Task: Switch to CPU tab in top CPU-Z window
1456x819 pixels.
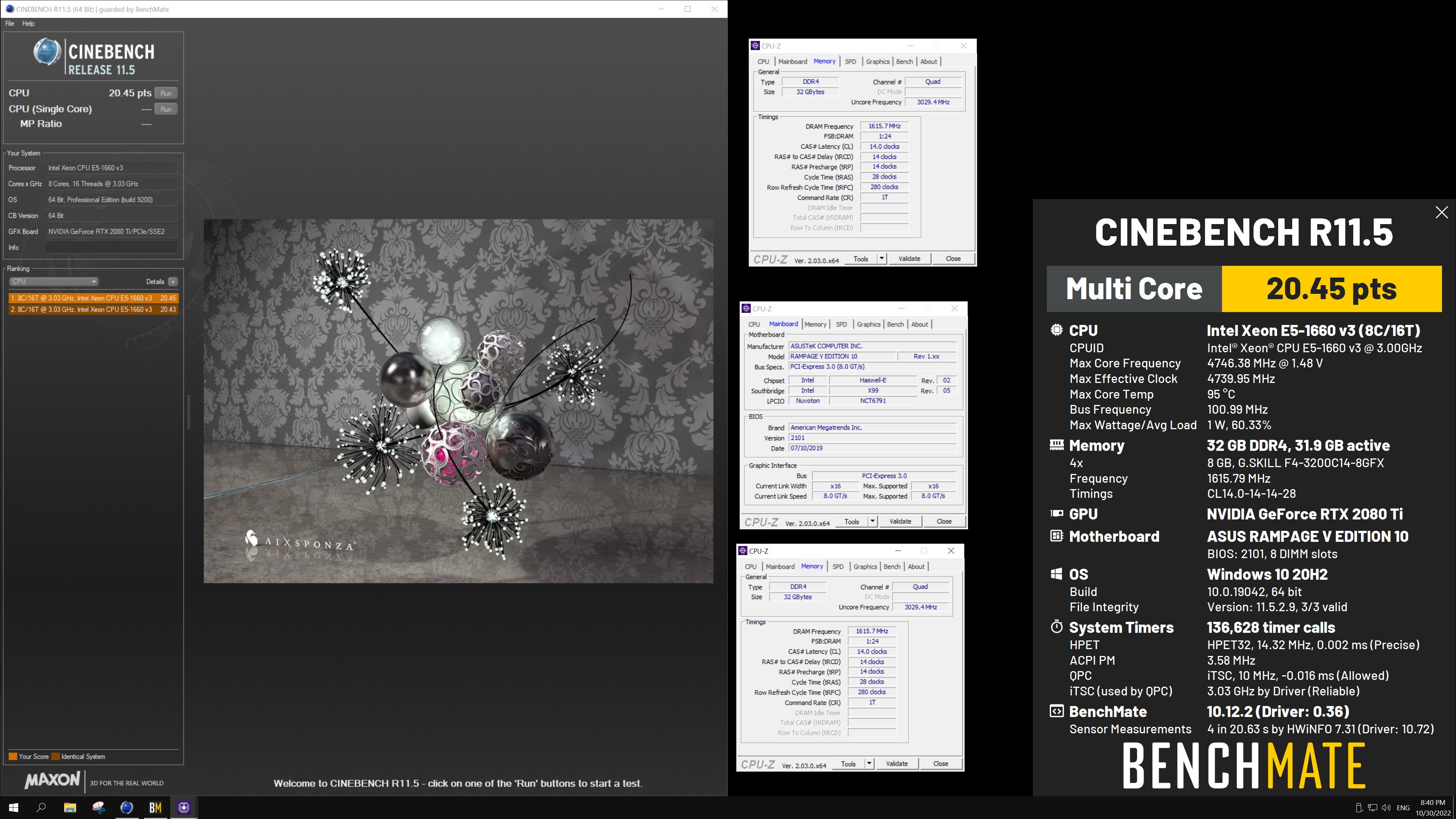Action: point(763,61)
